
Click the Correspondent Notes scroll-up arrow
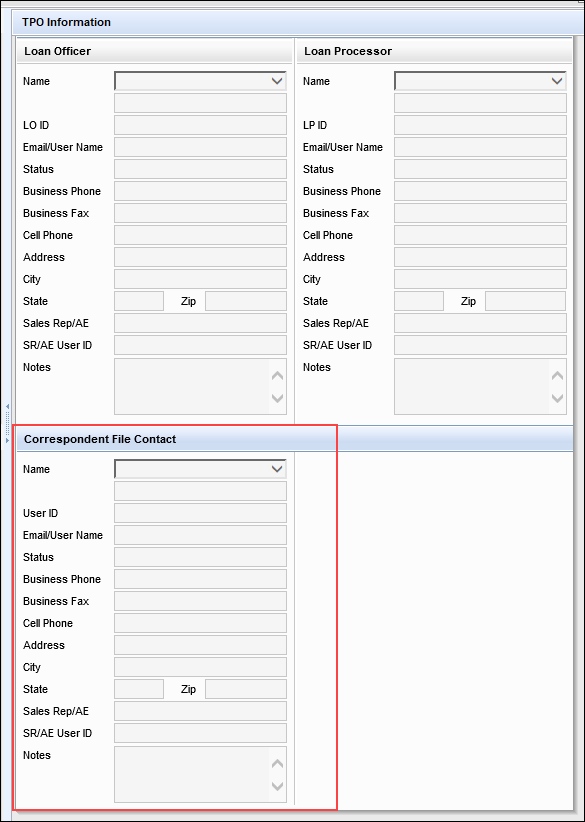278,763
